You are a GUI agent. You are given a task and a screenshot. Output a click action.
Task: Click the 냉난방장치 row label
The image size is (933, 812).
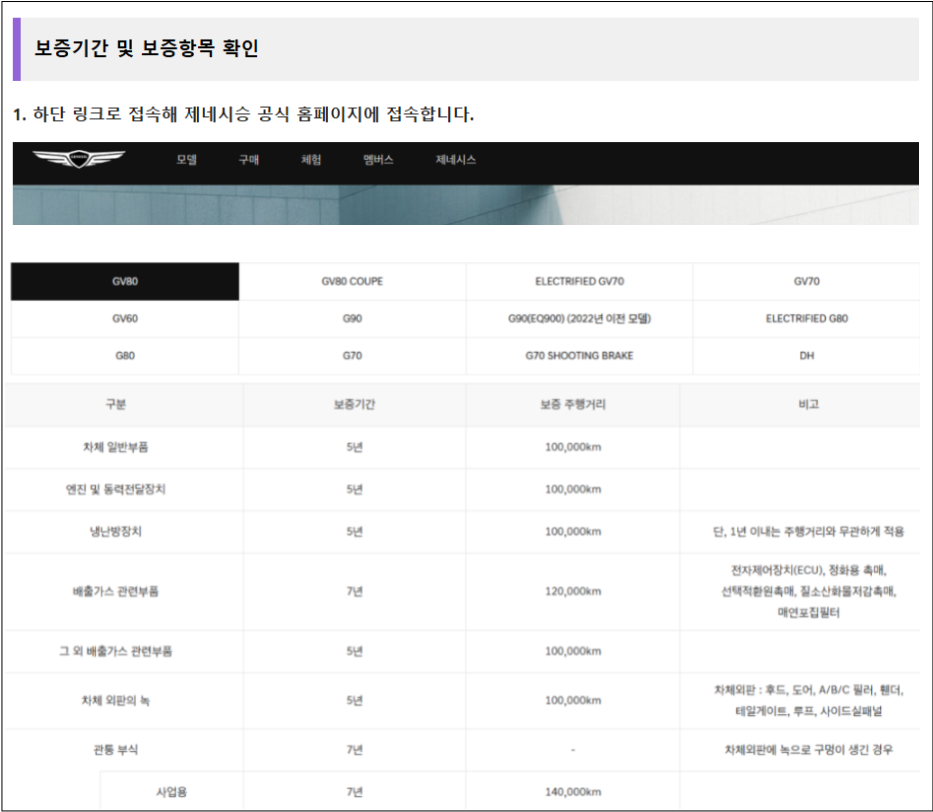tap(115, 532)
